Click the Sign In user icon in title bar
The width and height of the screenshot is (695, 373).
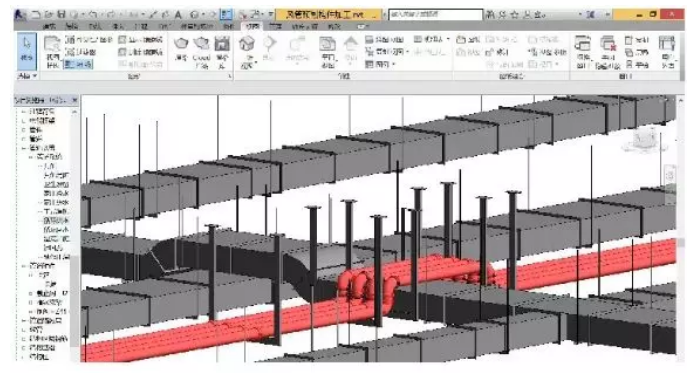pos(526,15)
